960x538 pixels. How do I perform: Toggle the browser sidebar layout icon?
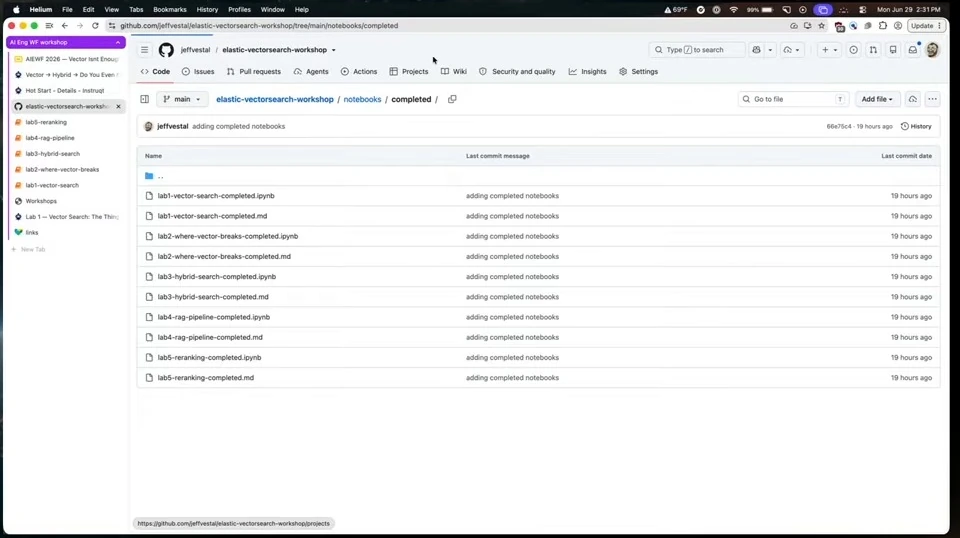(50, 26)
